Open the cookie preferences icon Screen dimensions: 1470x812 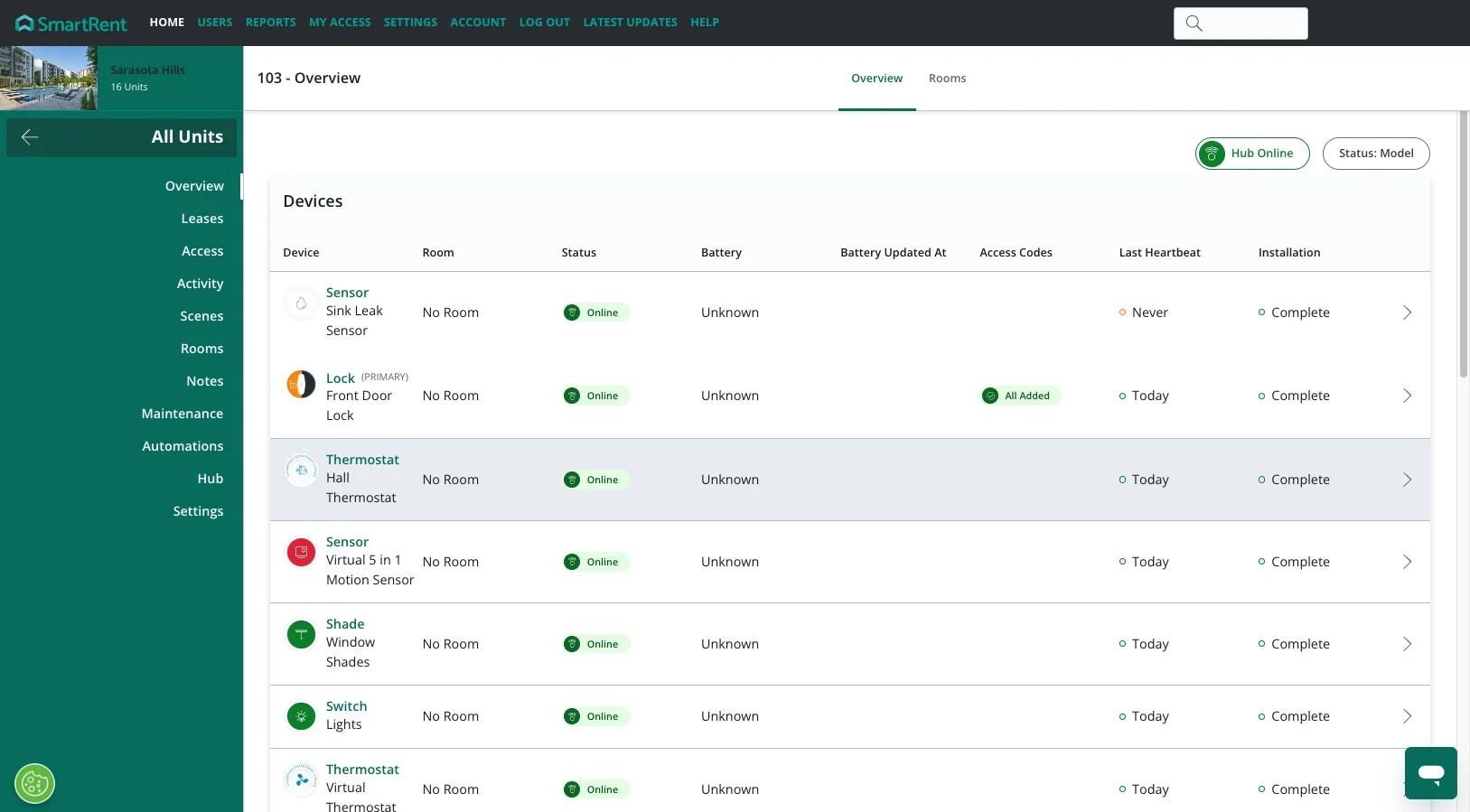click(34, 784)
